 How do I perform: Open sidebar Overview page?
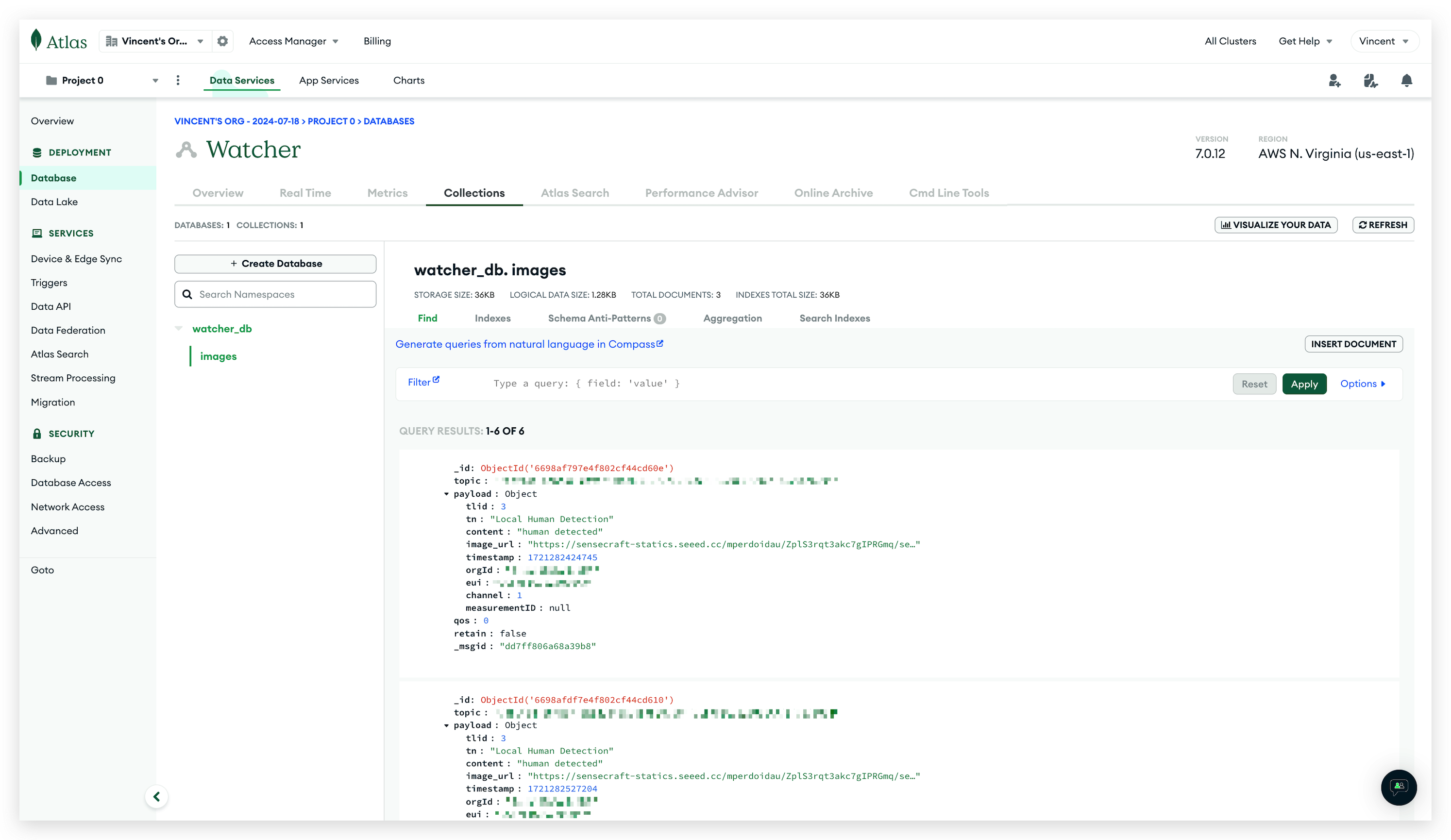(52, 121)
